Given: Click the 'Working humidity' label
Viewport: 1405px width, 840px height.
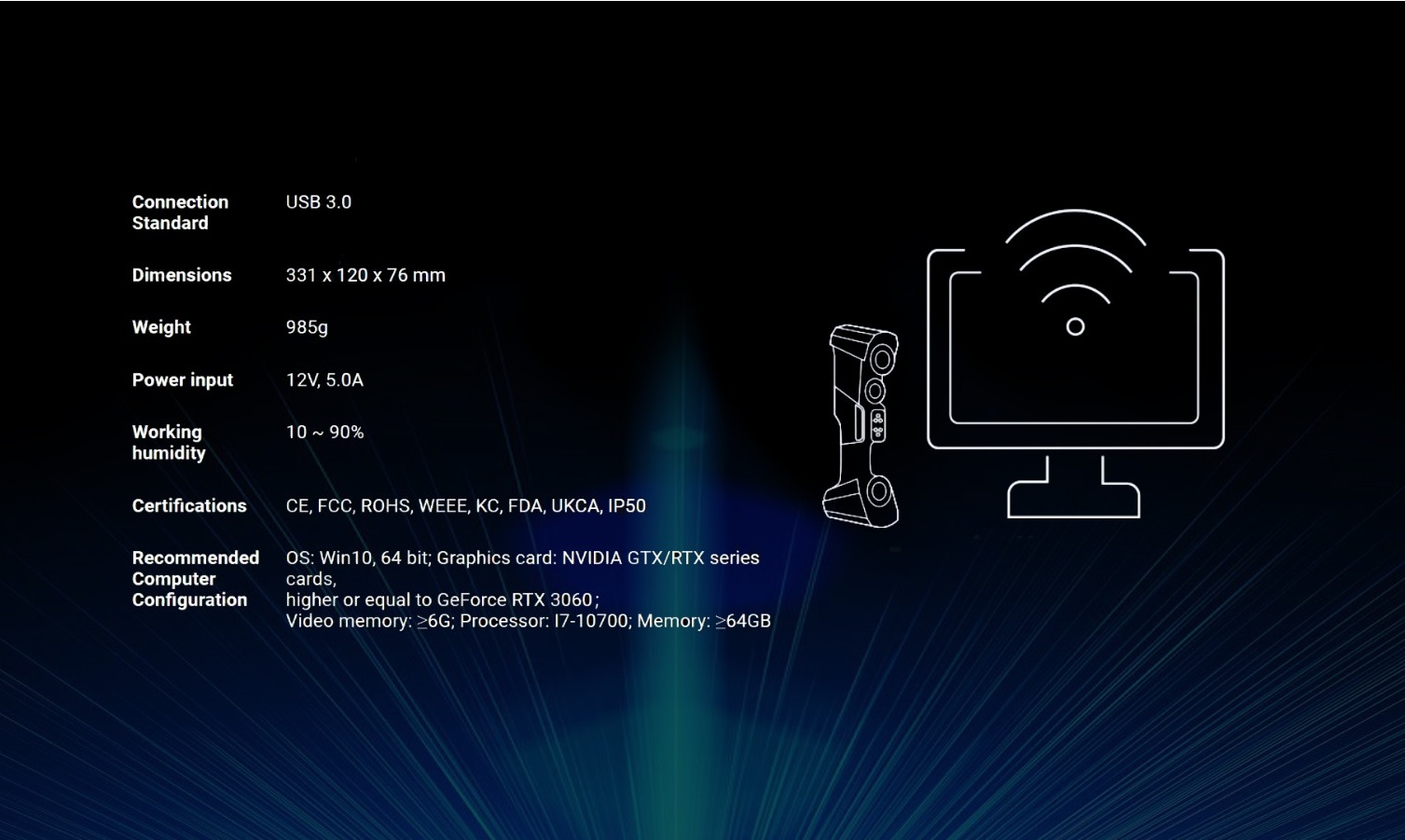Looking at the screenshot, I should pos(168,443).
